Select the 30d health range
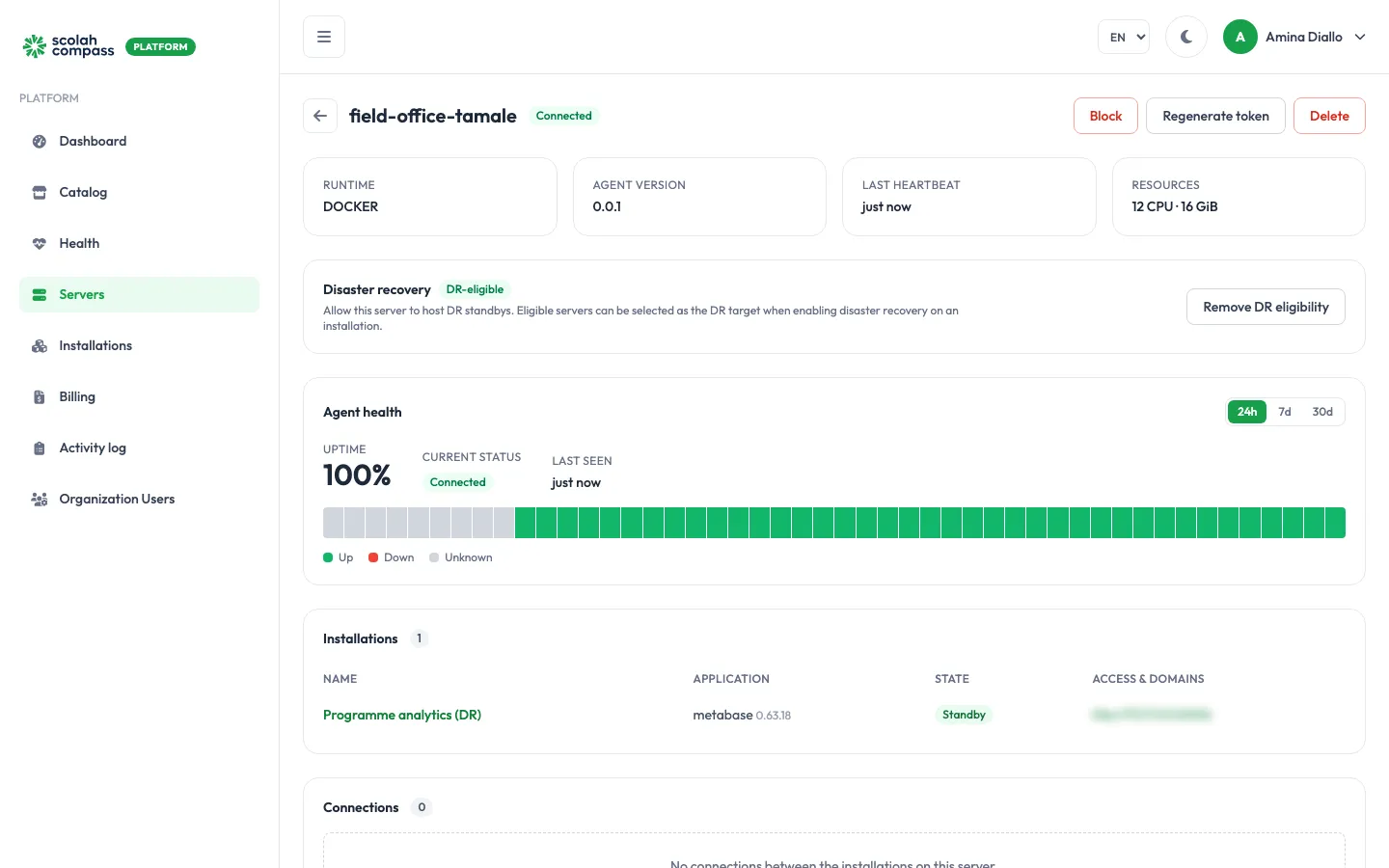The image size is (1389, 868). [x=1322, y=412]
